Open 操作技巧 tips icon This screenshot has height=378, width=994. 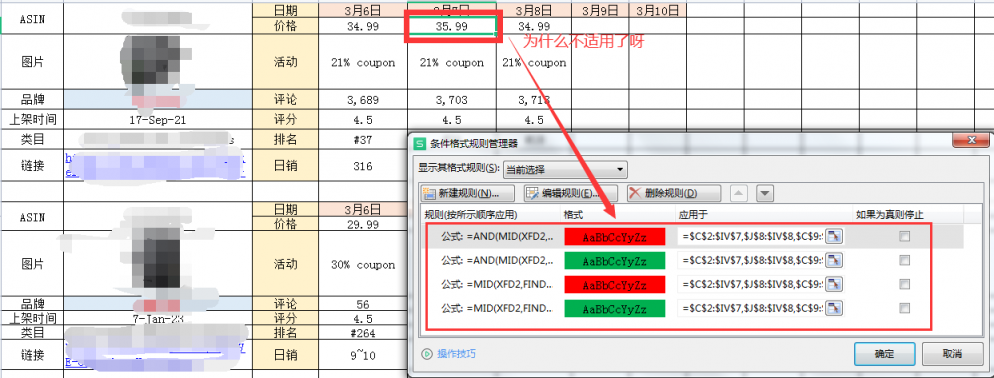coord(427,353)
